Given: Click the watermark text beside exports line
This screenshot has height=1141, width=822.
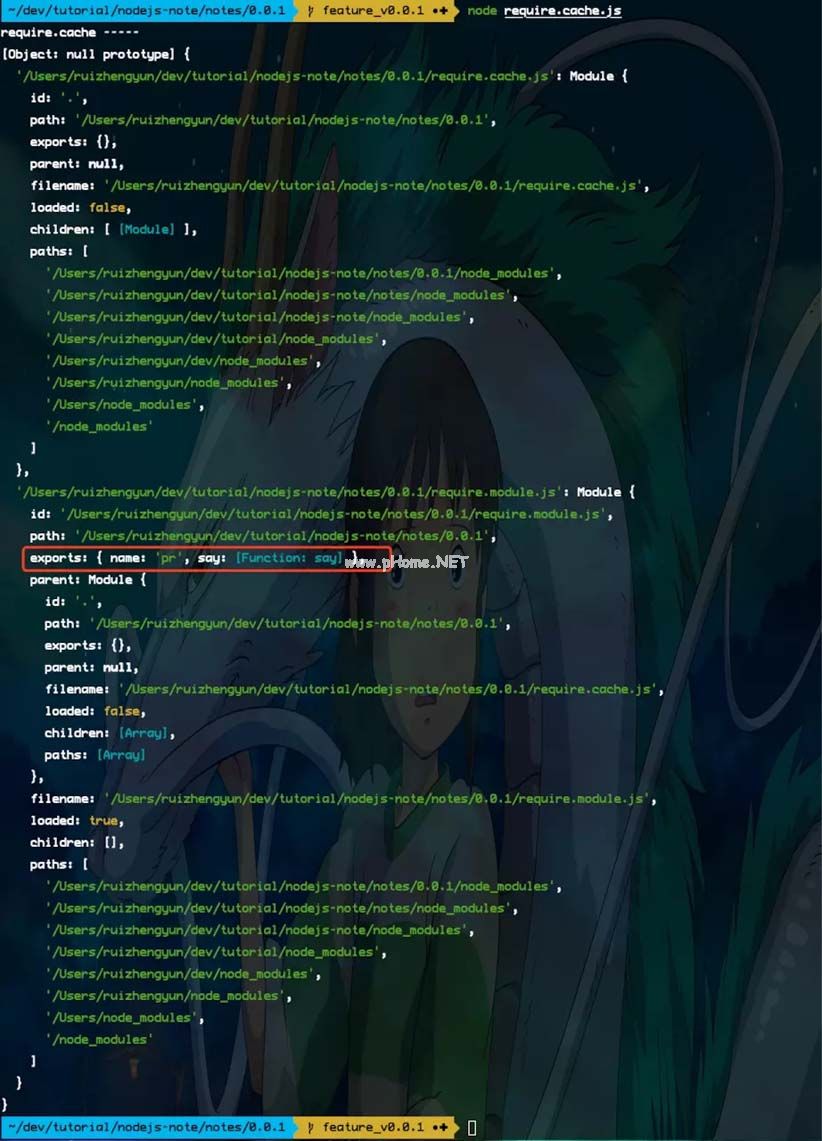Looking at the screenshot, I should (416, 561).
